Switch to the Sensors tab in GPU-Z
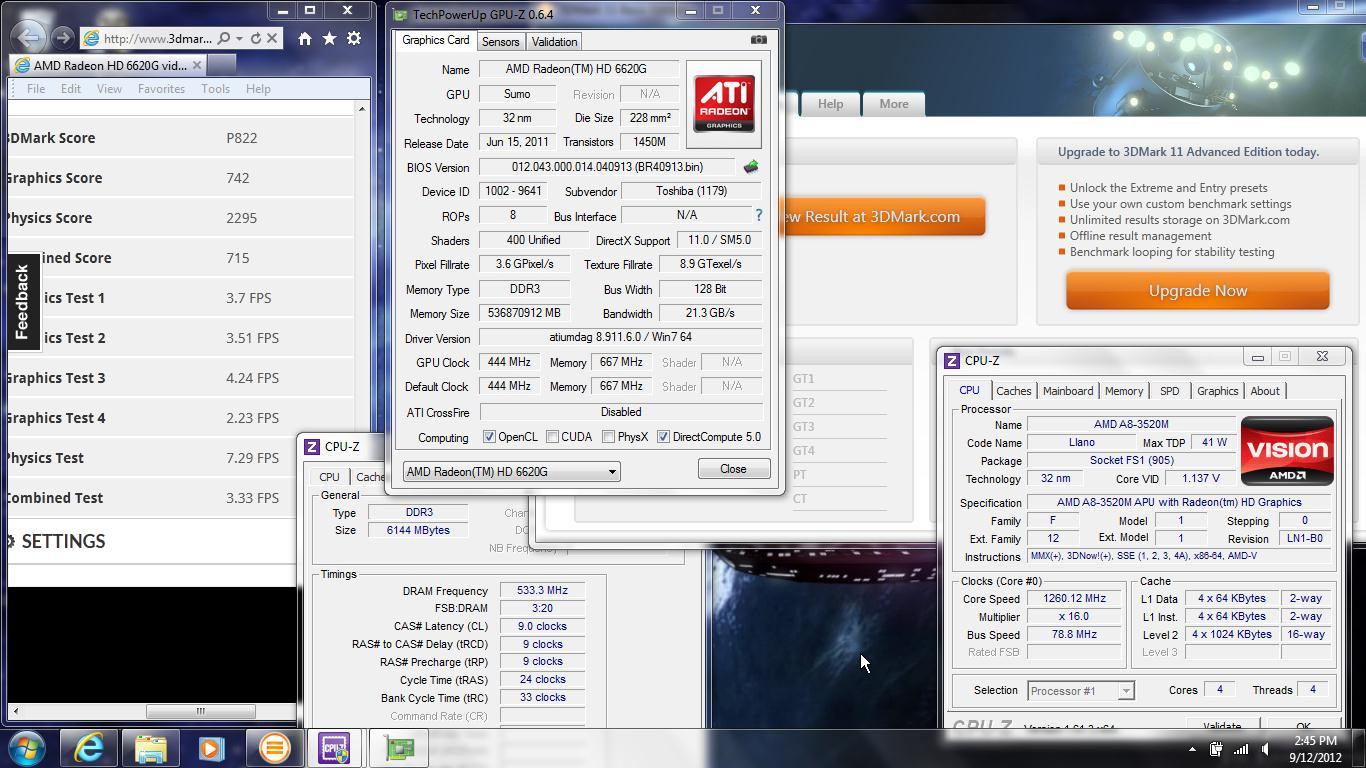 pyautogui.click(x=500, y=42)
